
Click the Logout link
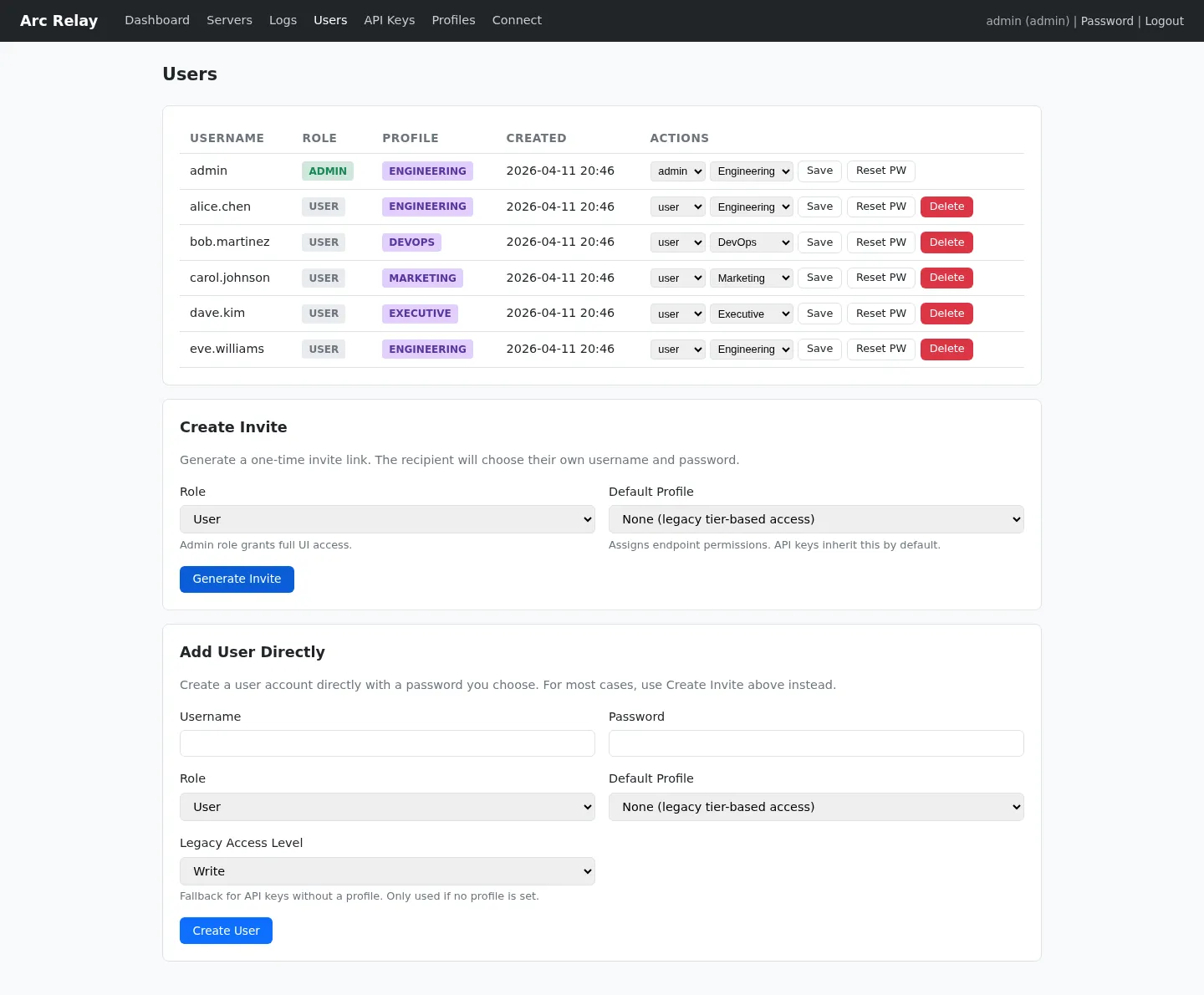(1164, 21)
